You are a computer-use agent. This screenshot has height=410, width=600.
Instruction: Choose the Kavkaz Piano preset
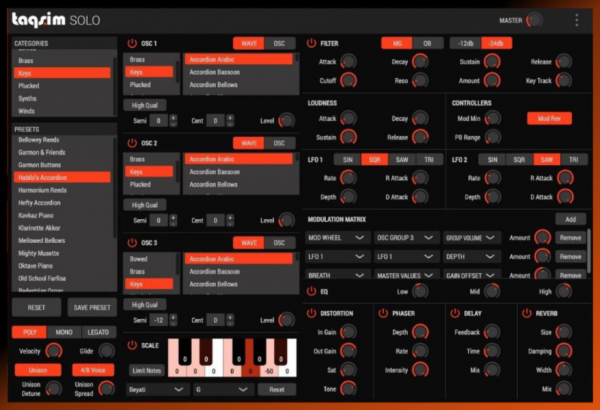coord(62,216)
